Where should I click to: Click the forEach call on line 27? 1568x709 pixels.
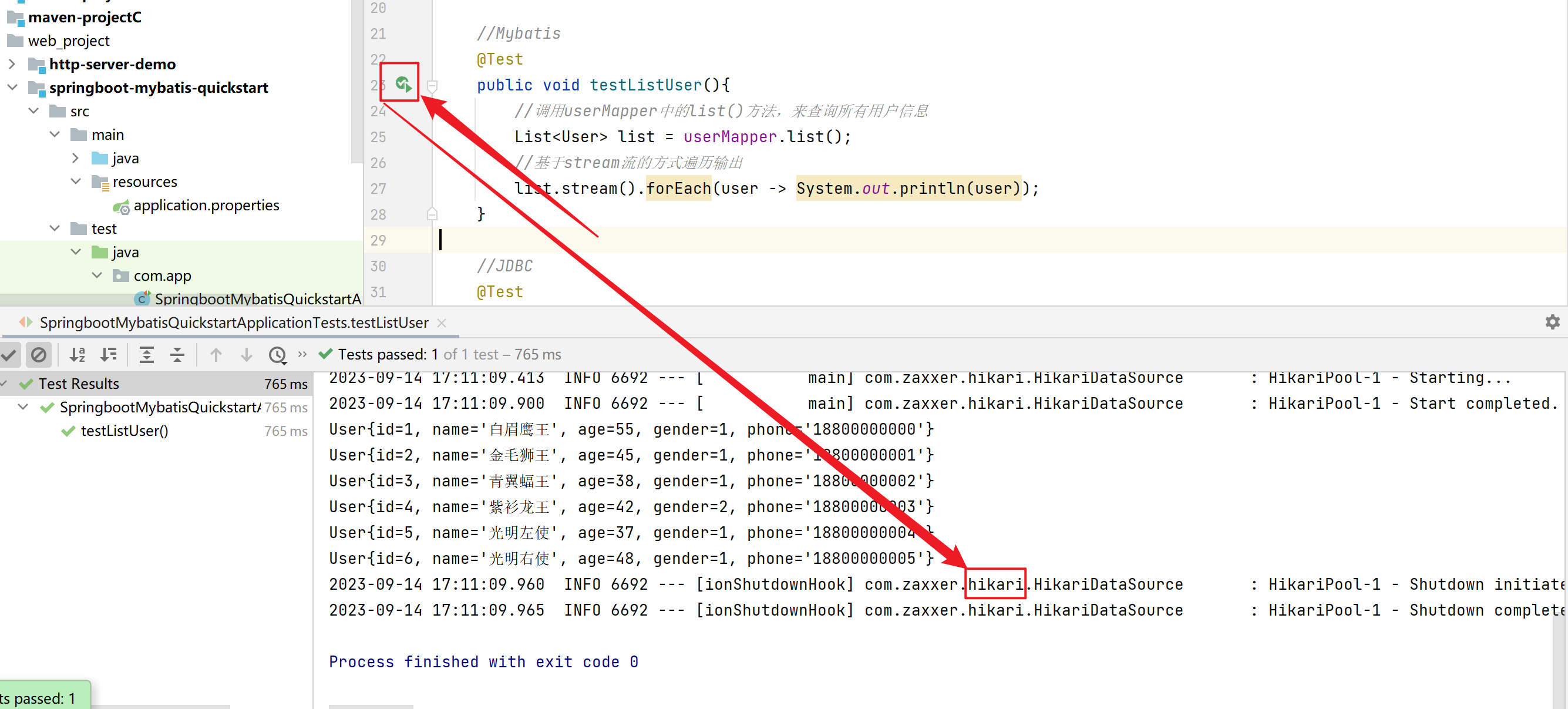pos(678,189)
